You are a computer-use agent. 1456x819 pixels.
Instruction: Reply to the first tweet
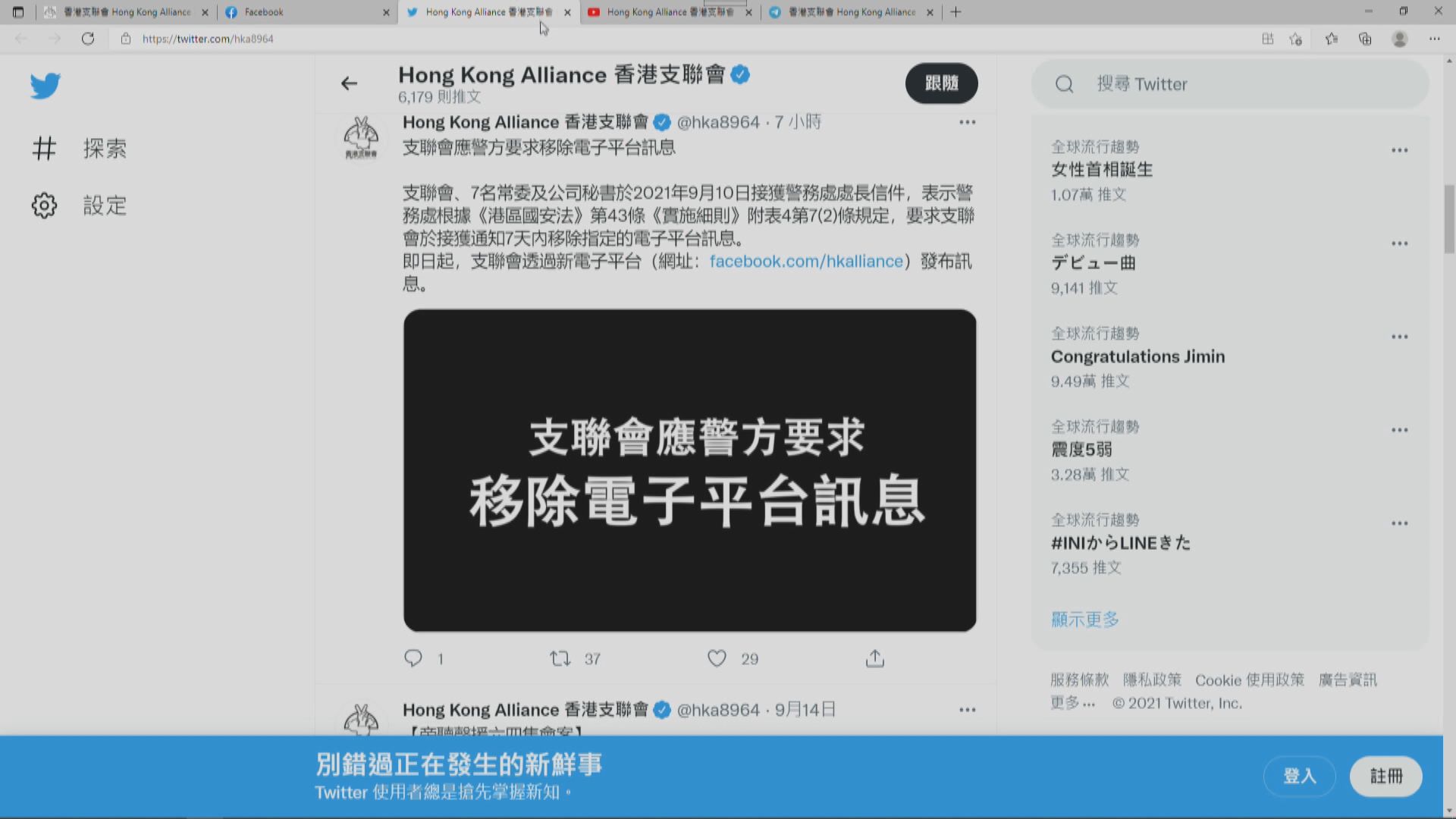[413, 658]
